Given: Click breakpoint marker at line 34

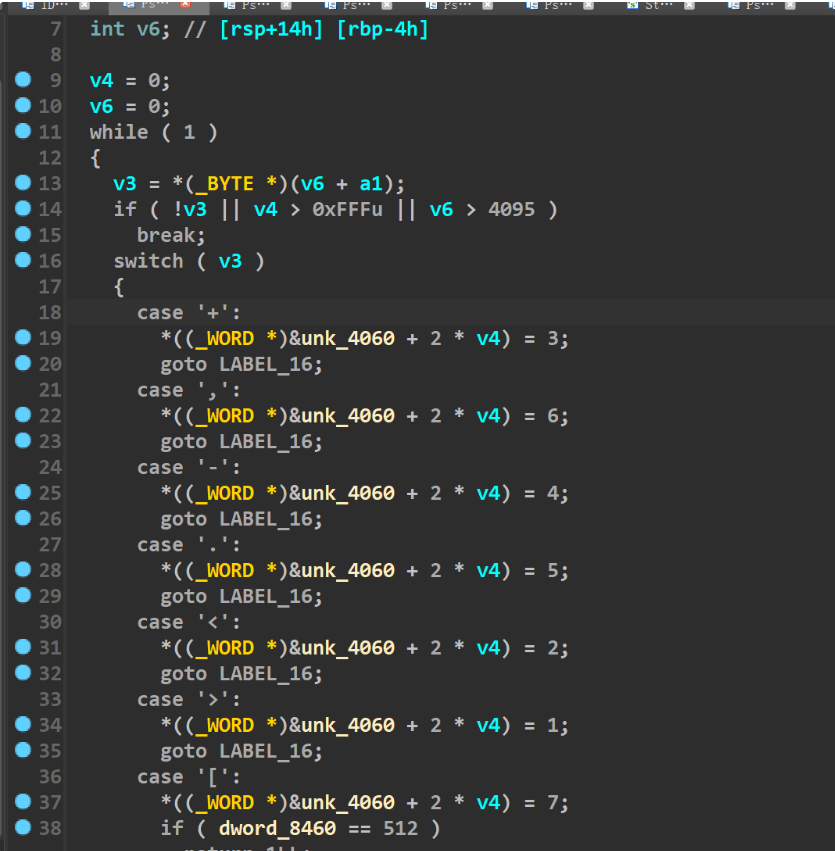Looking at the screenshot, I should (x=24, y=724).
